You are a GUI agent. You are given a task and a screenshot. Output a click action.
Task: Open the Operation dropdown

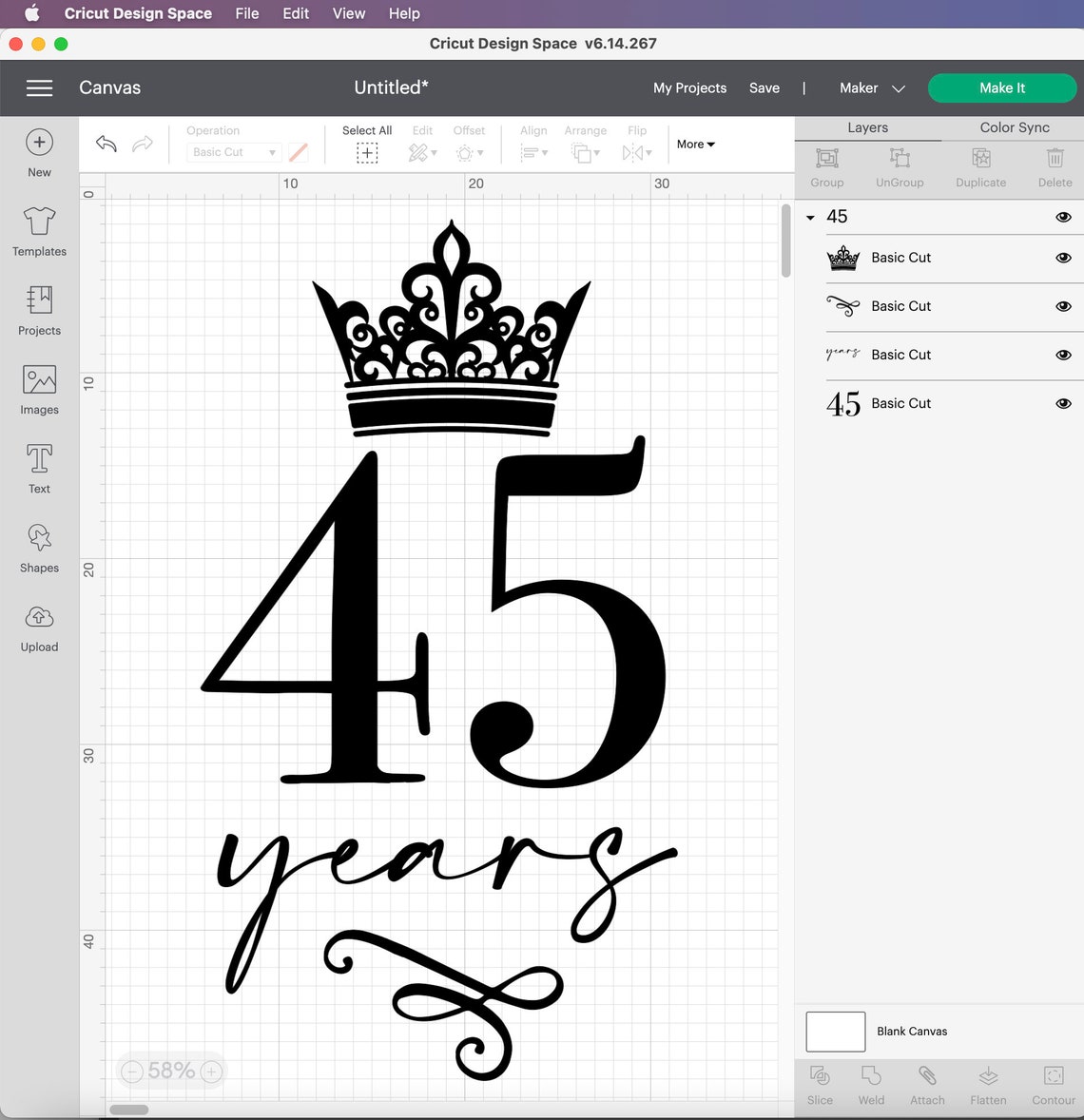tap(233, 152)
